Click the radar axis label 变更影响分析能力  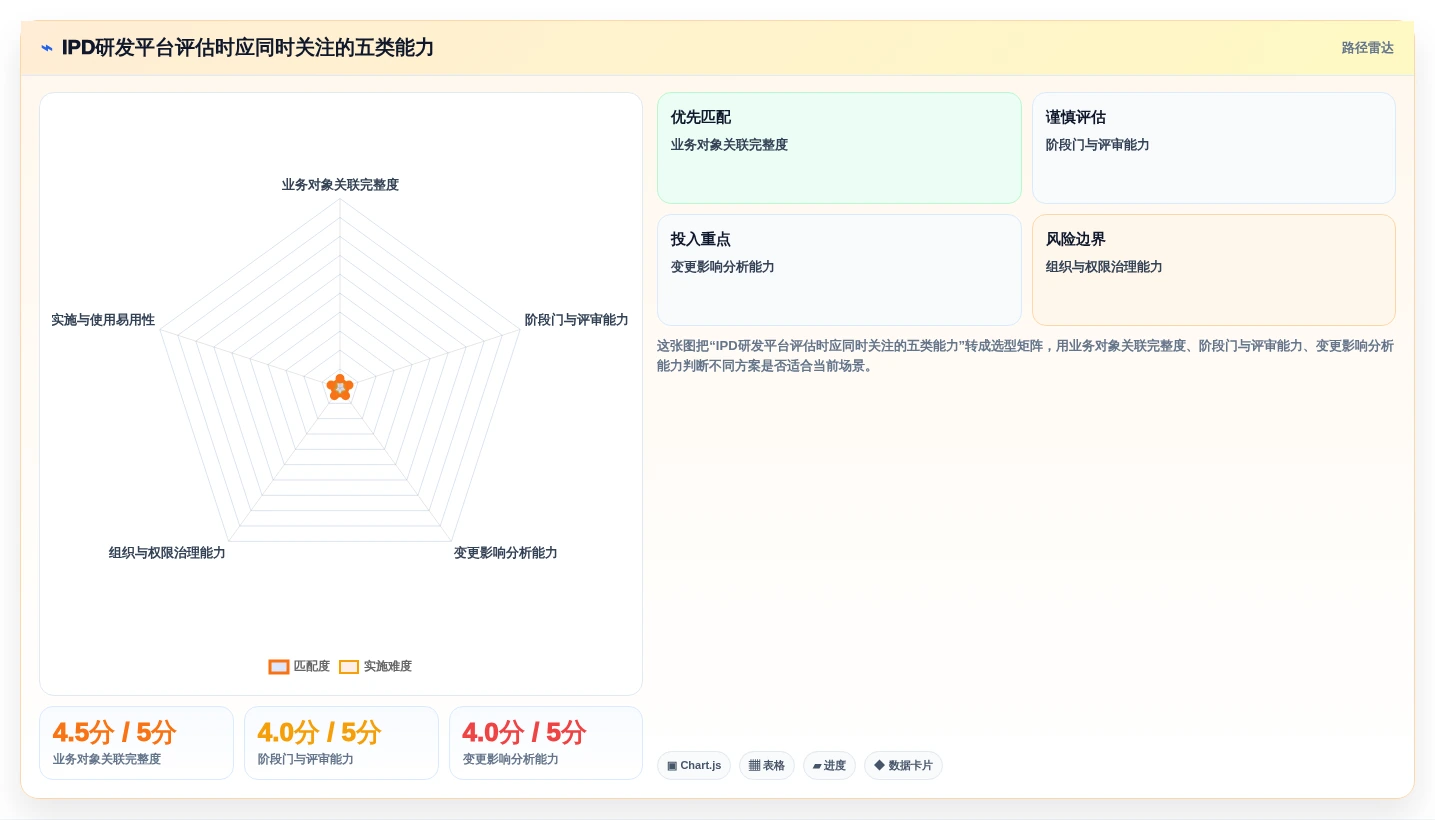point(505,553)
